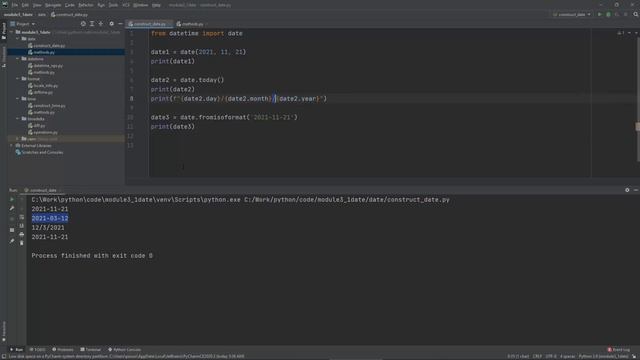Click the editor vertical scrollbar marker
Screen dimensions: 640x360
638,127
